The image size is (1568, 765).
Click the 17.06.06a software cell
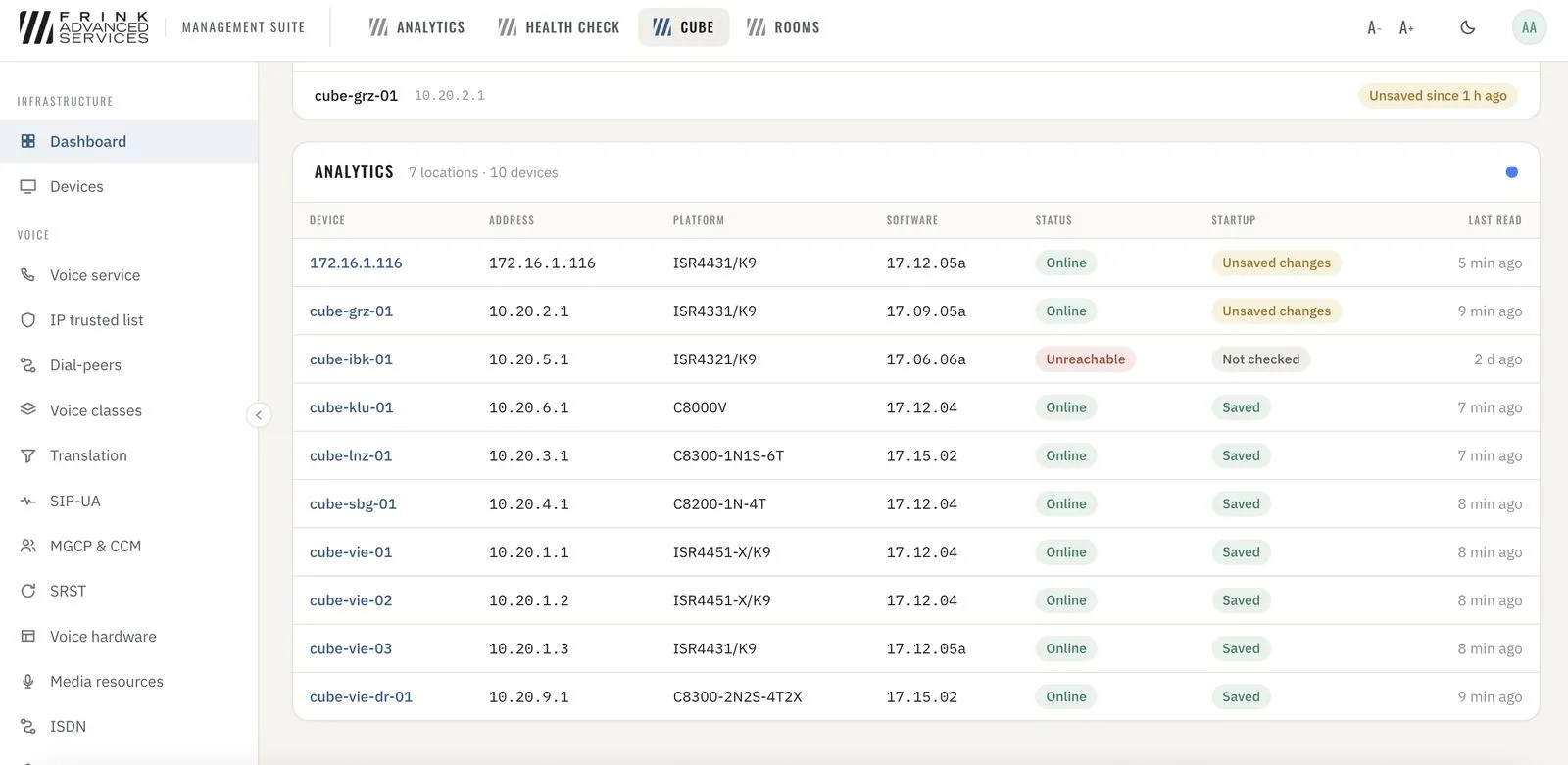point(926,359)
